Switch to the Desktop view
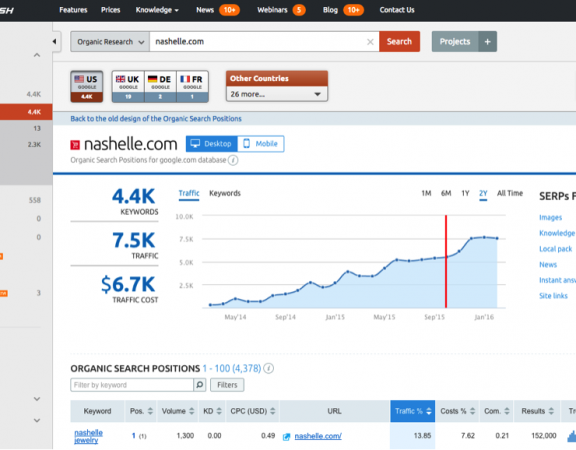This screenshot has height=450, width=576. point(212,144)
